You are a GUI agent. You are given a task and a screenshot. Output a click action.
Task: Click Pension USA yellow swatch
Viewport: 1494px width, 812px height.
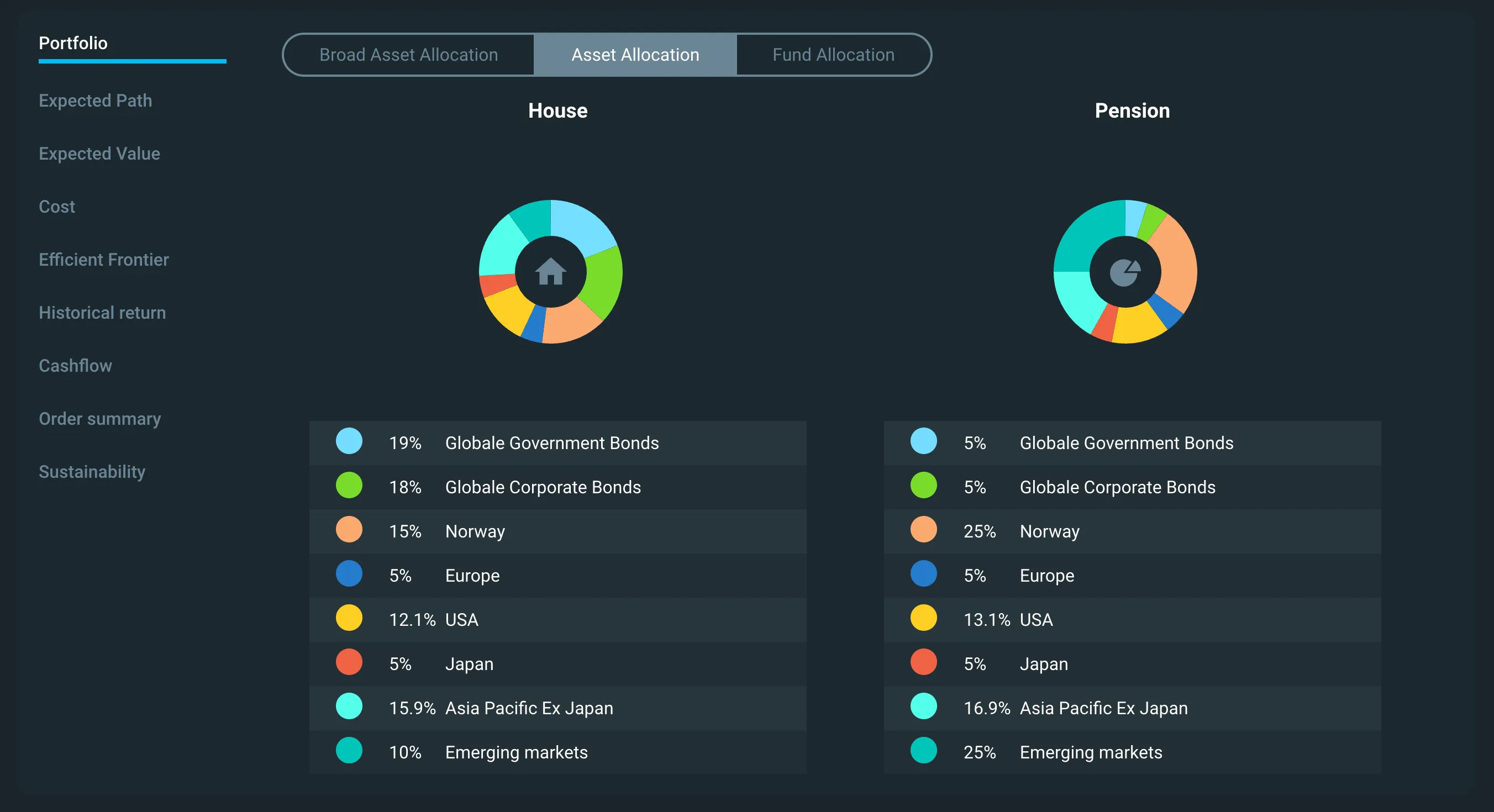tap(924, 618)
